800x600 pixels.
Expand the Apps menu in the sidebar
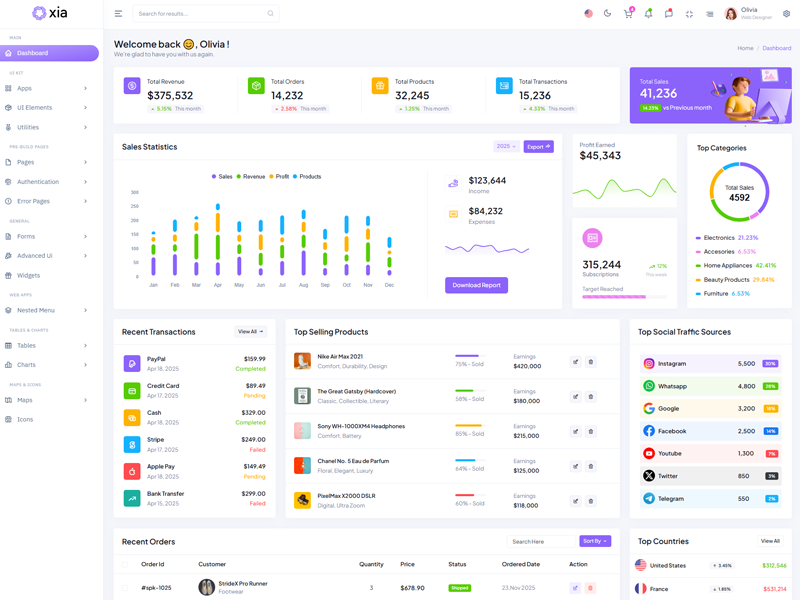click(49, 88)
